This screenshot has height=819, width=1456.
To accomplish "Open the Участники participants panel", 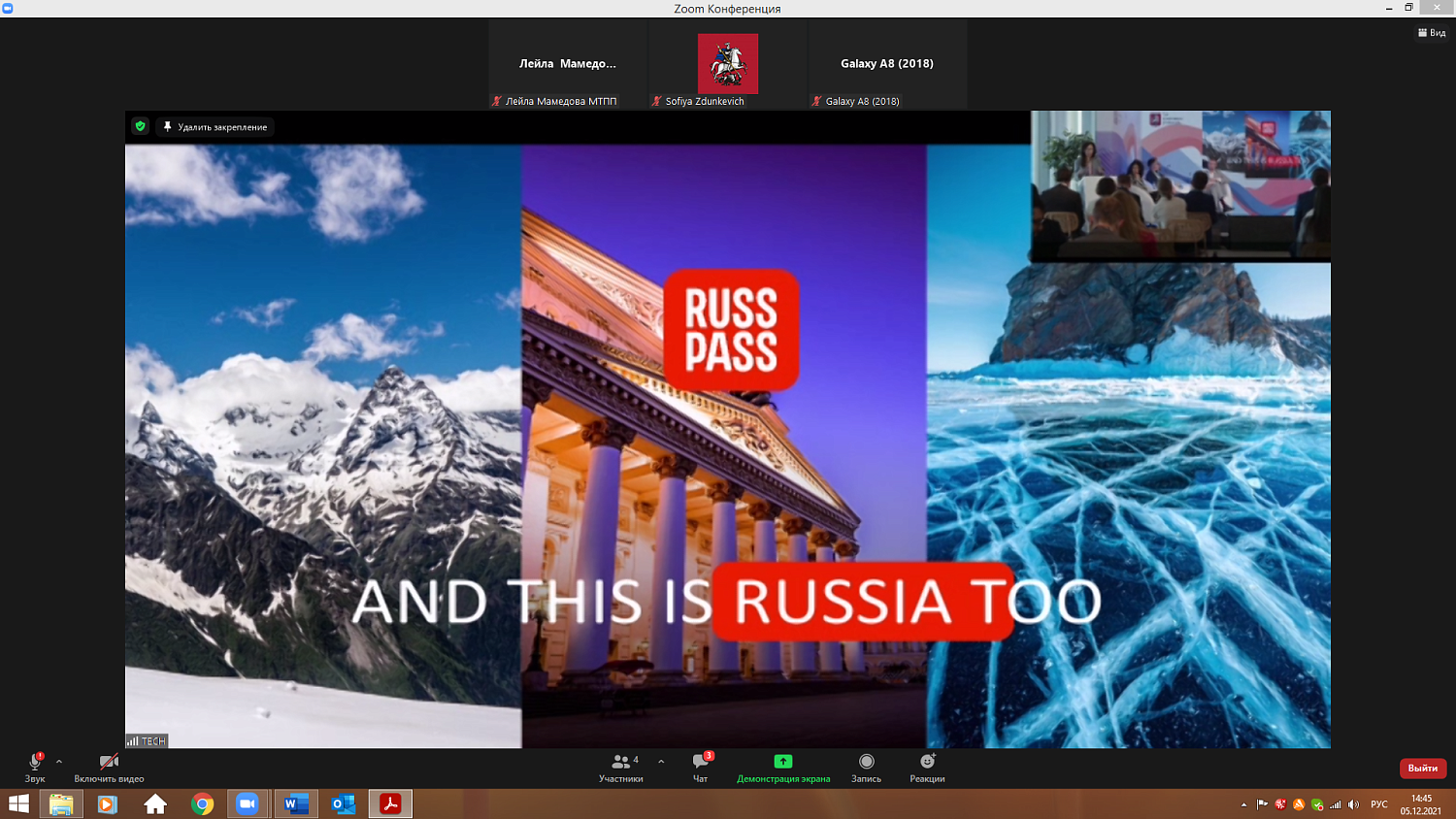I will pos(621,767).
